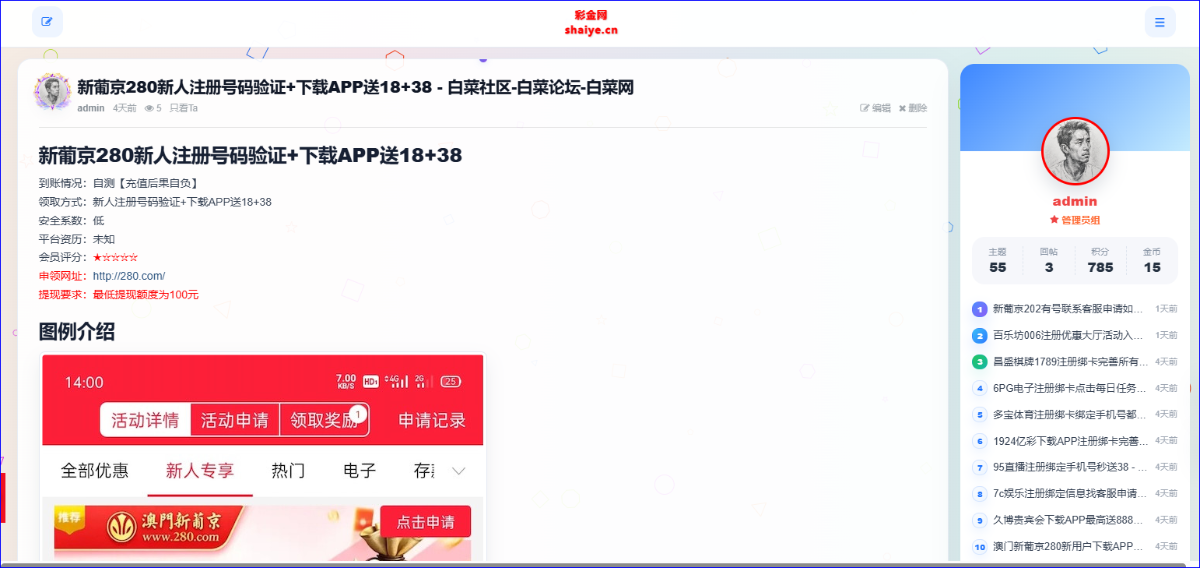Click the 安全系数: 低 line
This screenshot has height=568, width=1200.
click(71, 220)
